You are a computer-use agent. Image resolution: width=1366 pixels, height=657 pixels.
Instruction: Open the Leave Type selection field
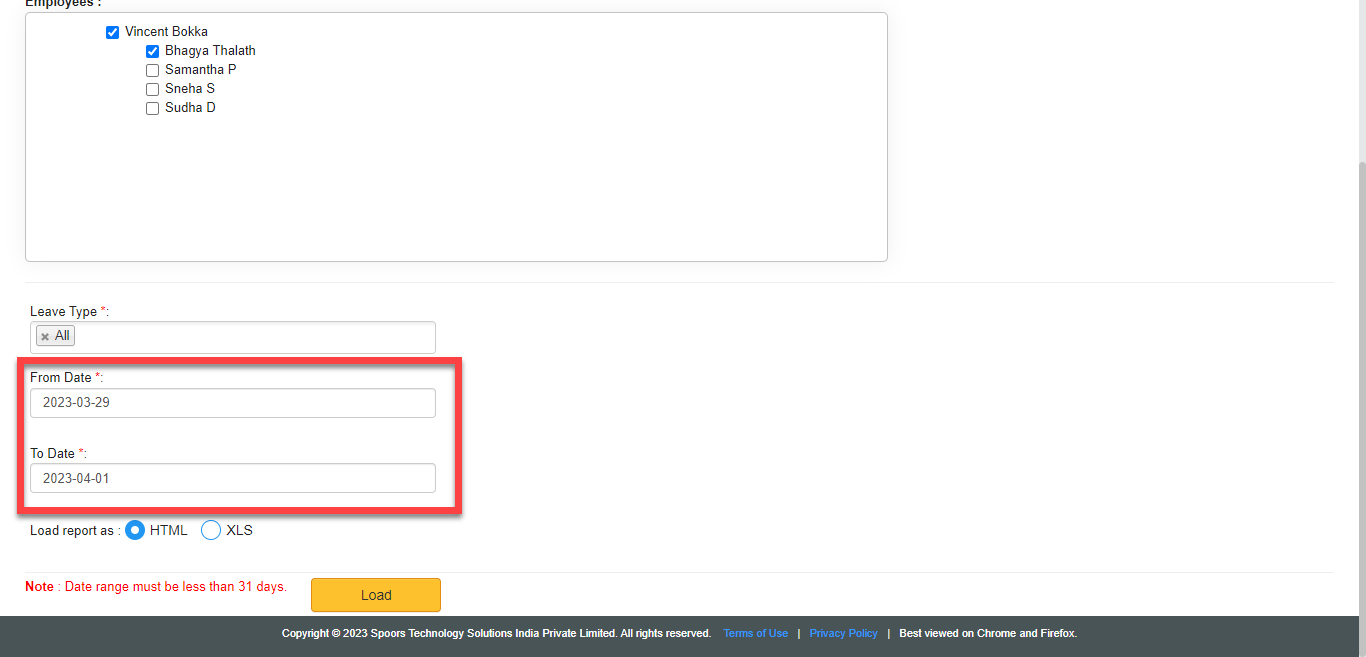tap(250, 337)
